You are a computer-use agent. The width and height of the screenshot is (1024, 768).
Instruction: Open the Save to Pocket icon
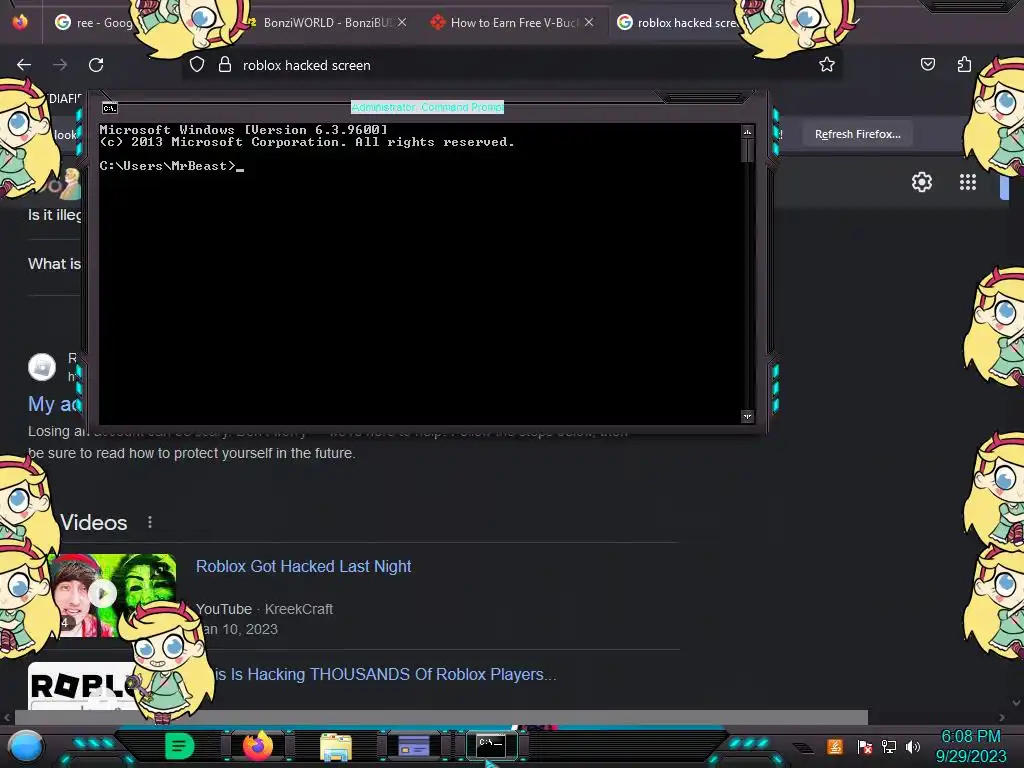927,64
